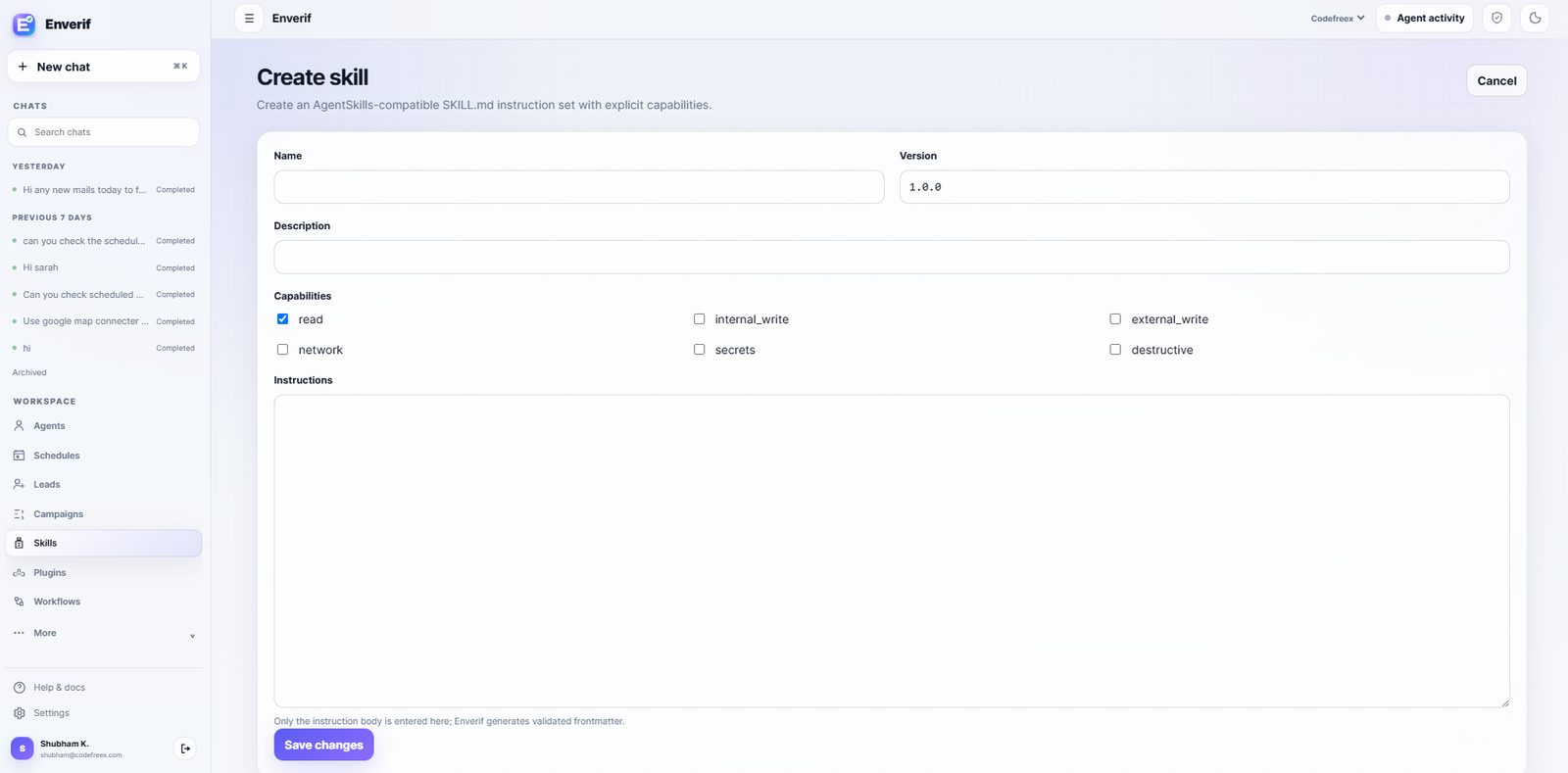Click the shield icon in top bar
This screenshot has height=773, width=1568.
click(1496, 19)
